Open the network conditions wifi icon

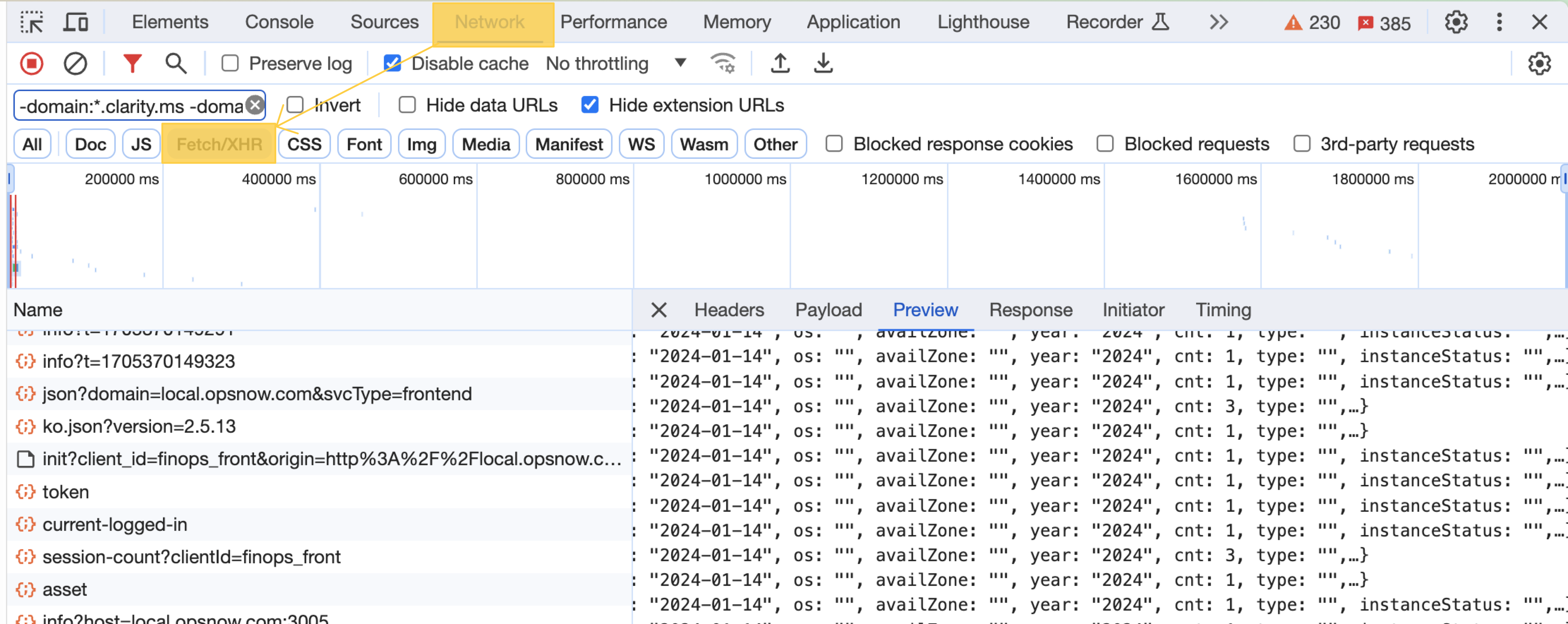pos(723,63)
